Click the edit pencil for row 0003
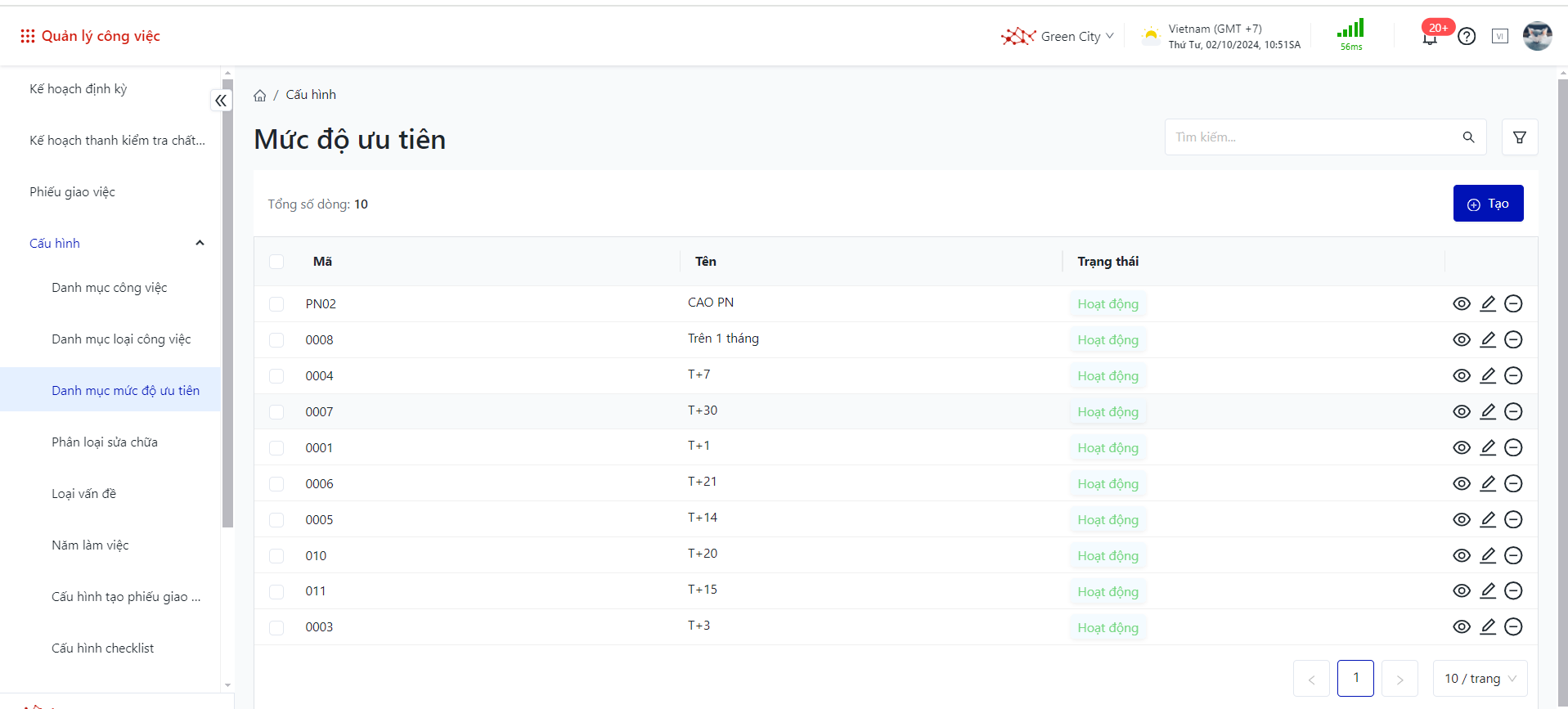The height and width of the screenshot is (709, 1568). [x=1488, y=627]
